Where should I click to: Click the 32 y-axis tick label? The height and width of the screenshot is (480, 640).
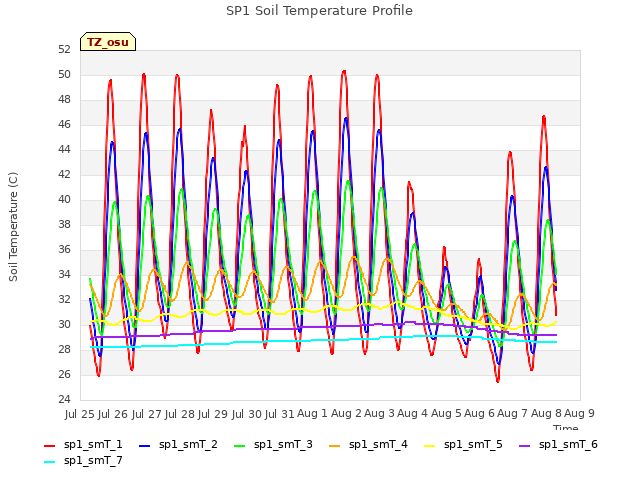[64, 300]
